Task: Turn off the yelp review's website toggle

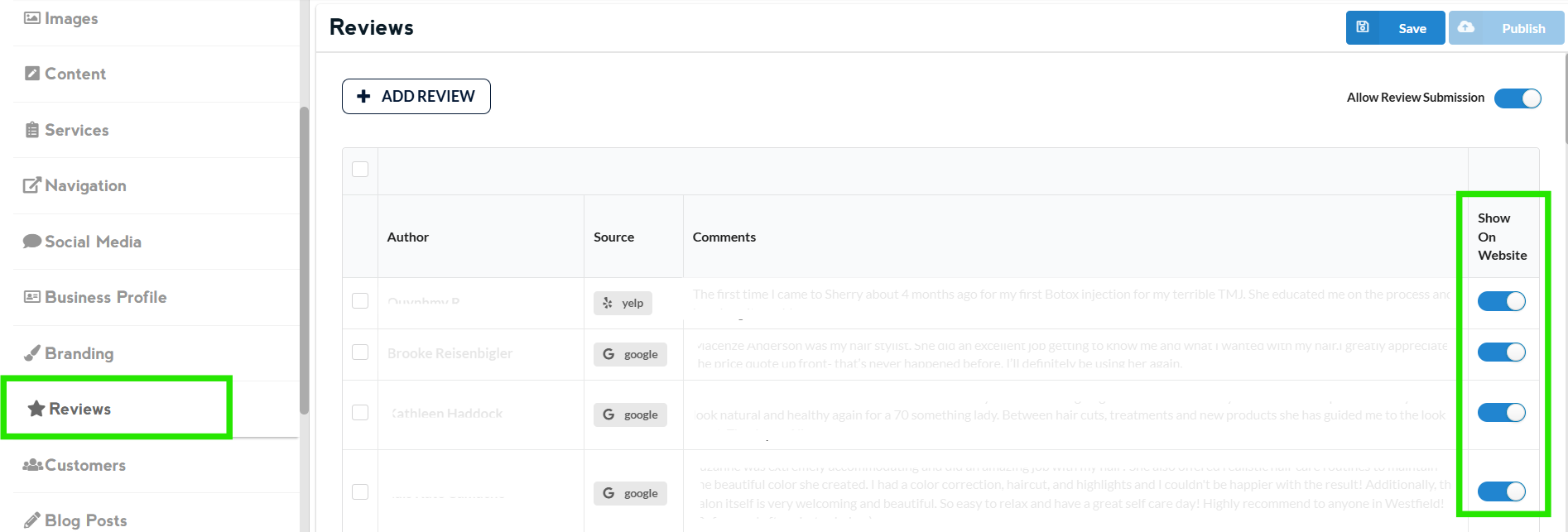Action: click(x=1501, y=302)
